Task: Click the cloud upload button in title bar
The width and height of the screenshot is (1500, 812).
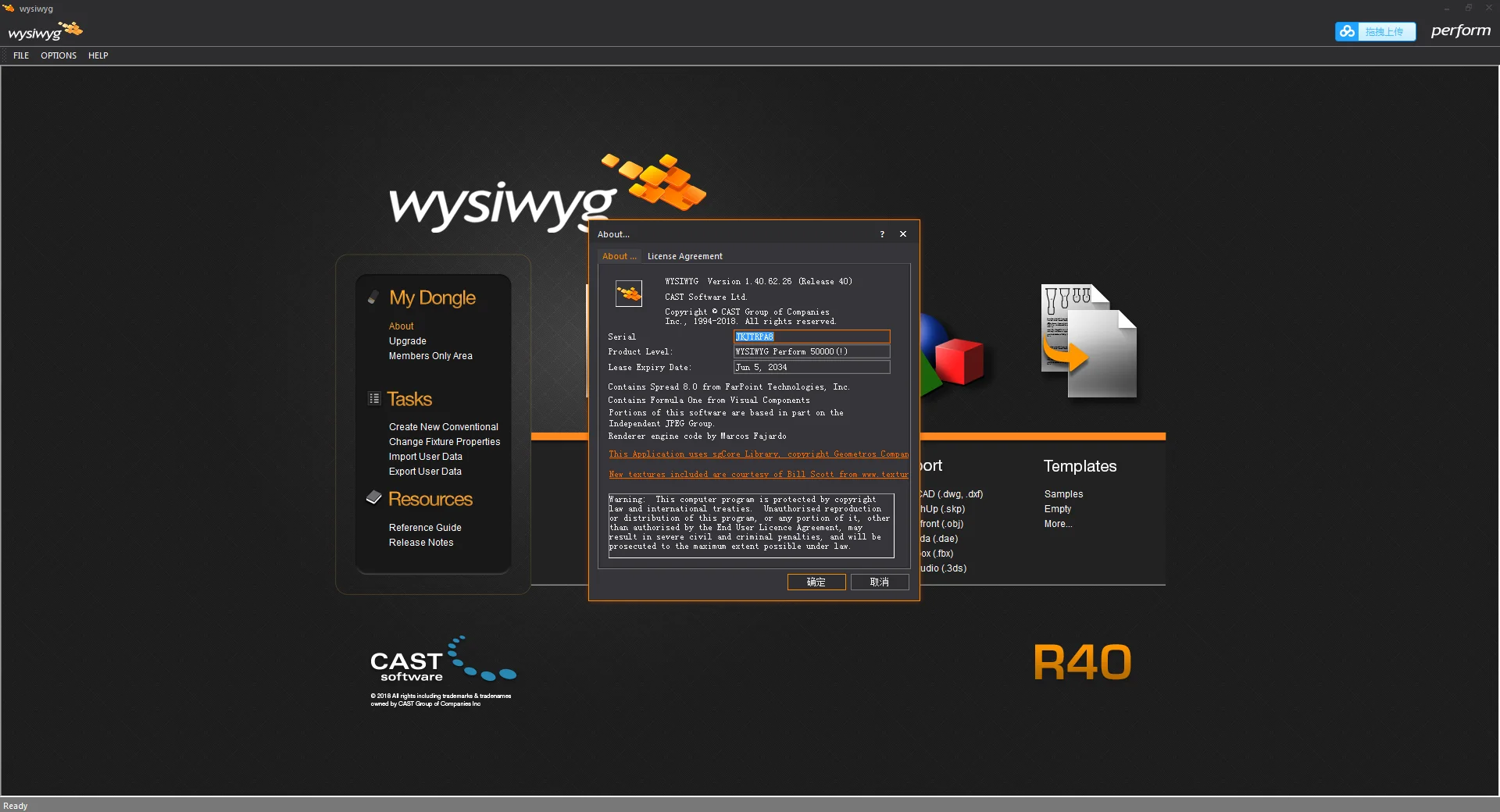Action: pyautogui.click(x=1375, y=31)
